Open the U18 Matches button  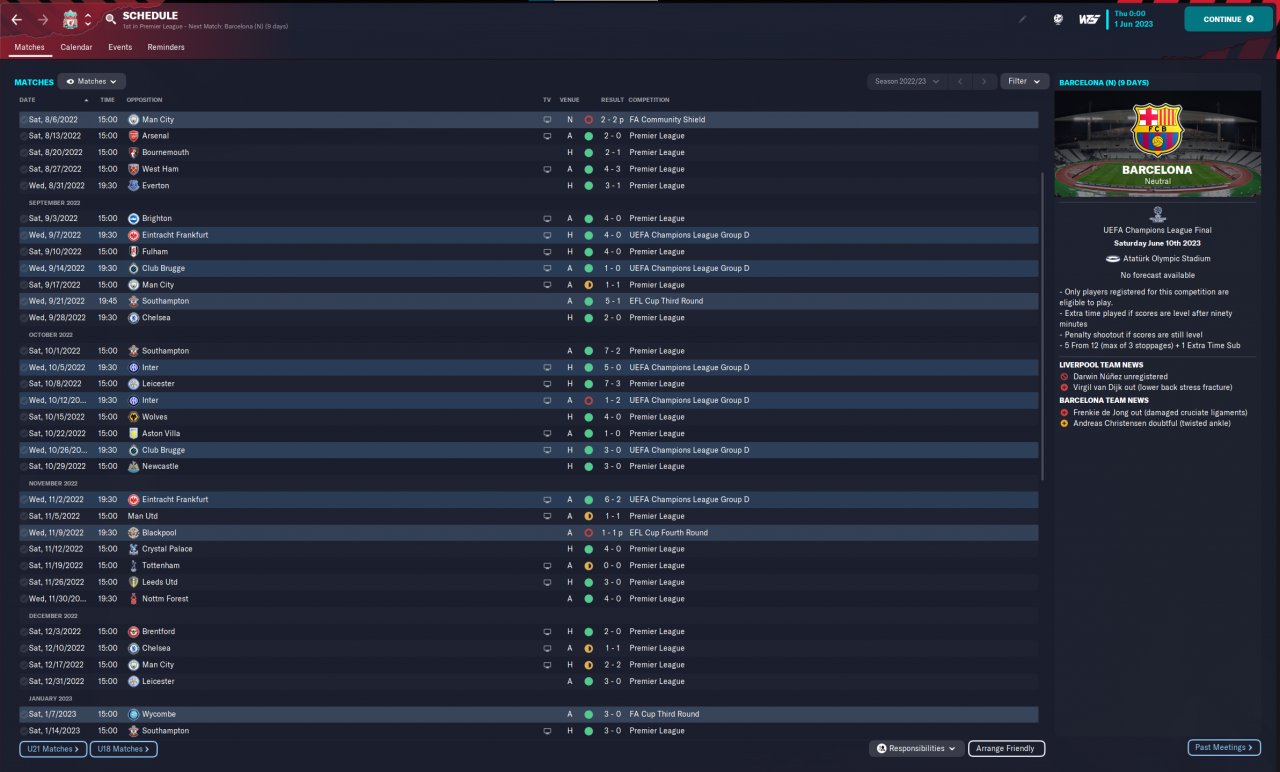123,748
